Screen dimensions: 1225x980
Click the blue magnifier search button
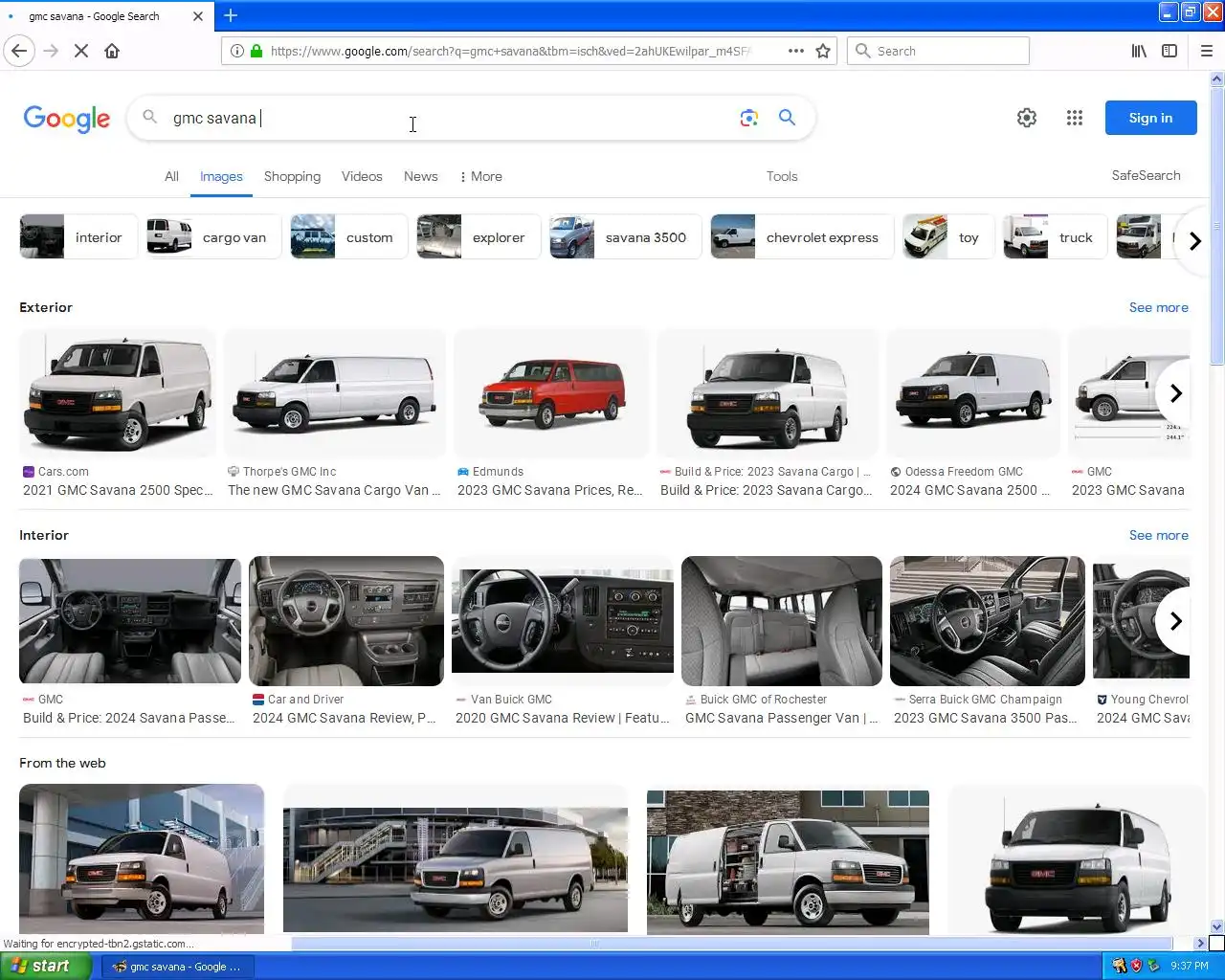tap(787, 118)
